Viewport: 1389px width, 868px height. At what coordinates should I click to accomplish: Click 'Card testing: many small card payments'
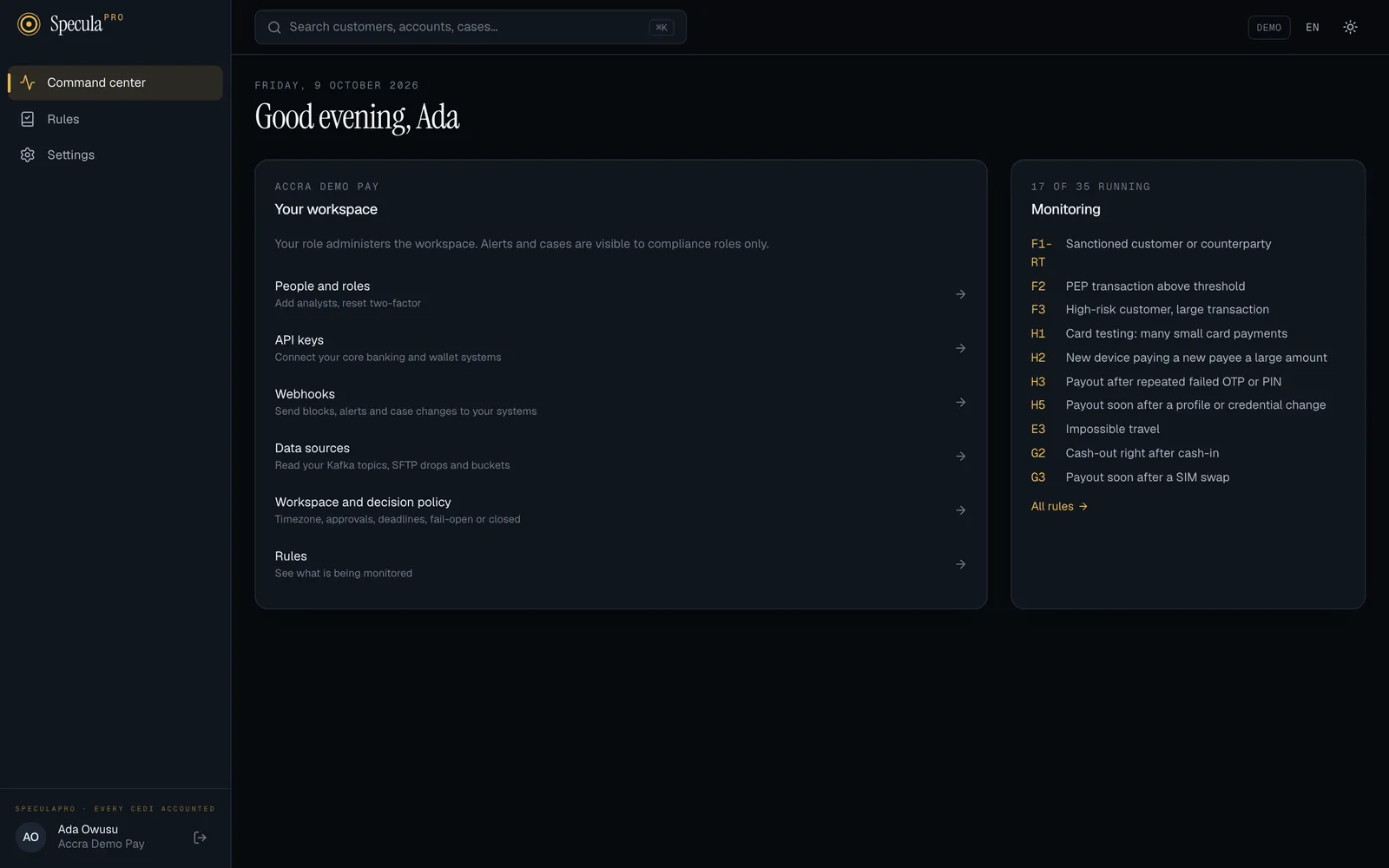point(1176,334)
